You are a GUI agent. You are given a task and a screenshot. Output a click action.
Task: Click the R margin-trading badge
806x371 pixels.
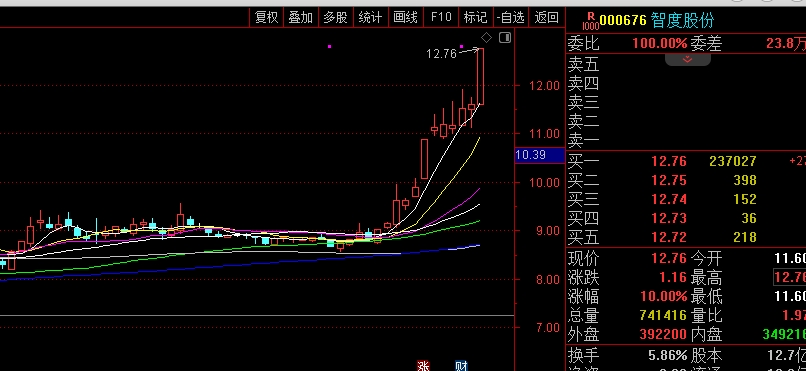(591, 17)
